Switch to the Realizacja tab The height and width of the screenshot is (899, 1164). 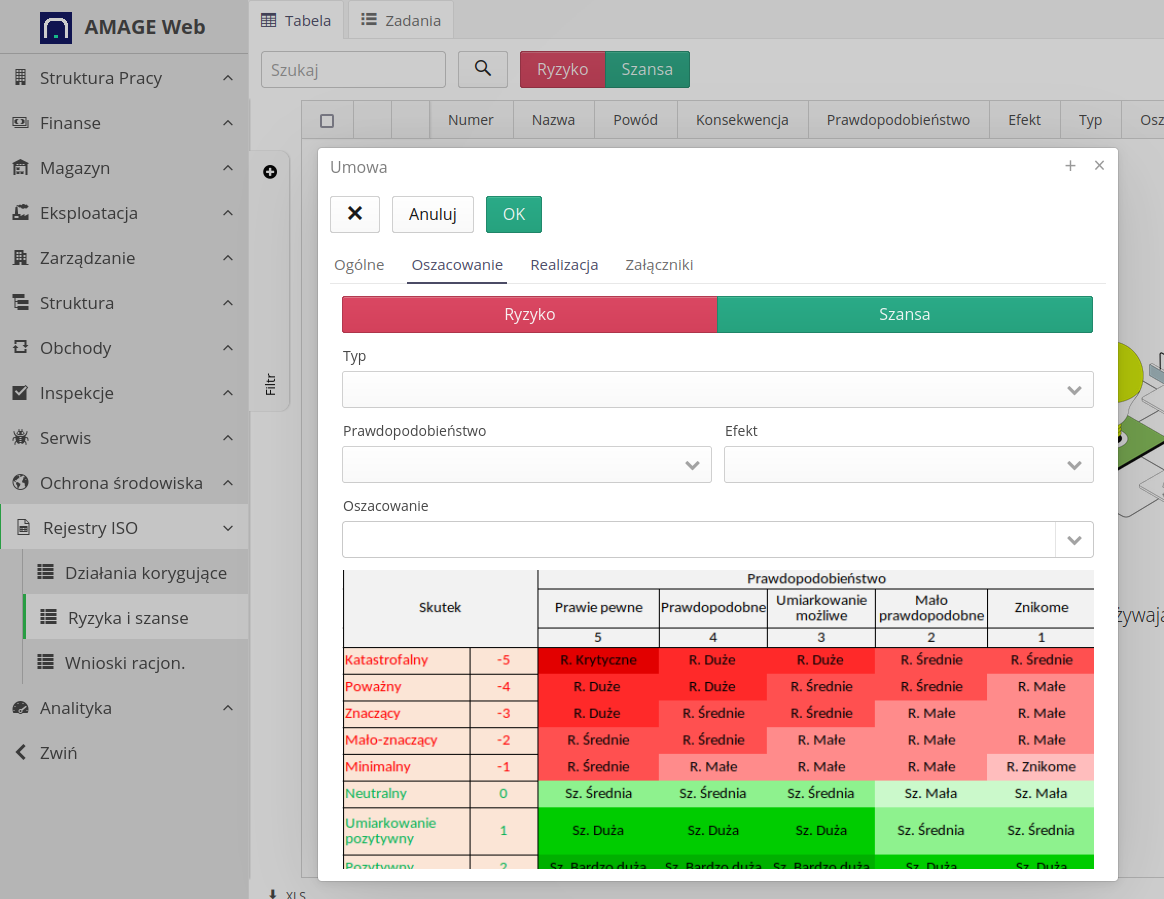(564, 265)
